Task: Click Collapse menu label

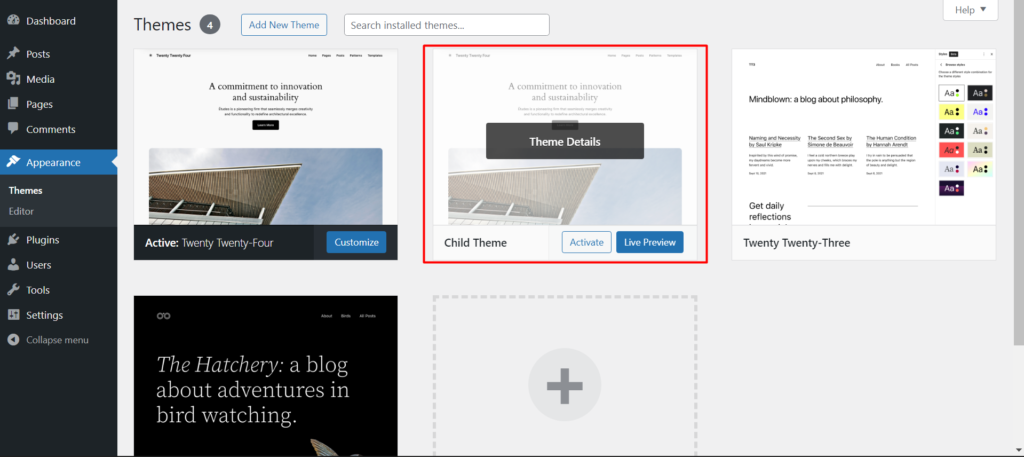Action: pos(57,340)
